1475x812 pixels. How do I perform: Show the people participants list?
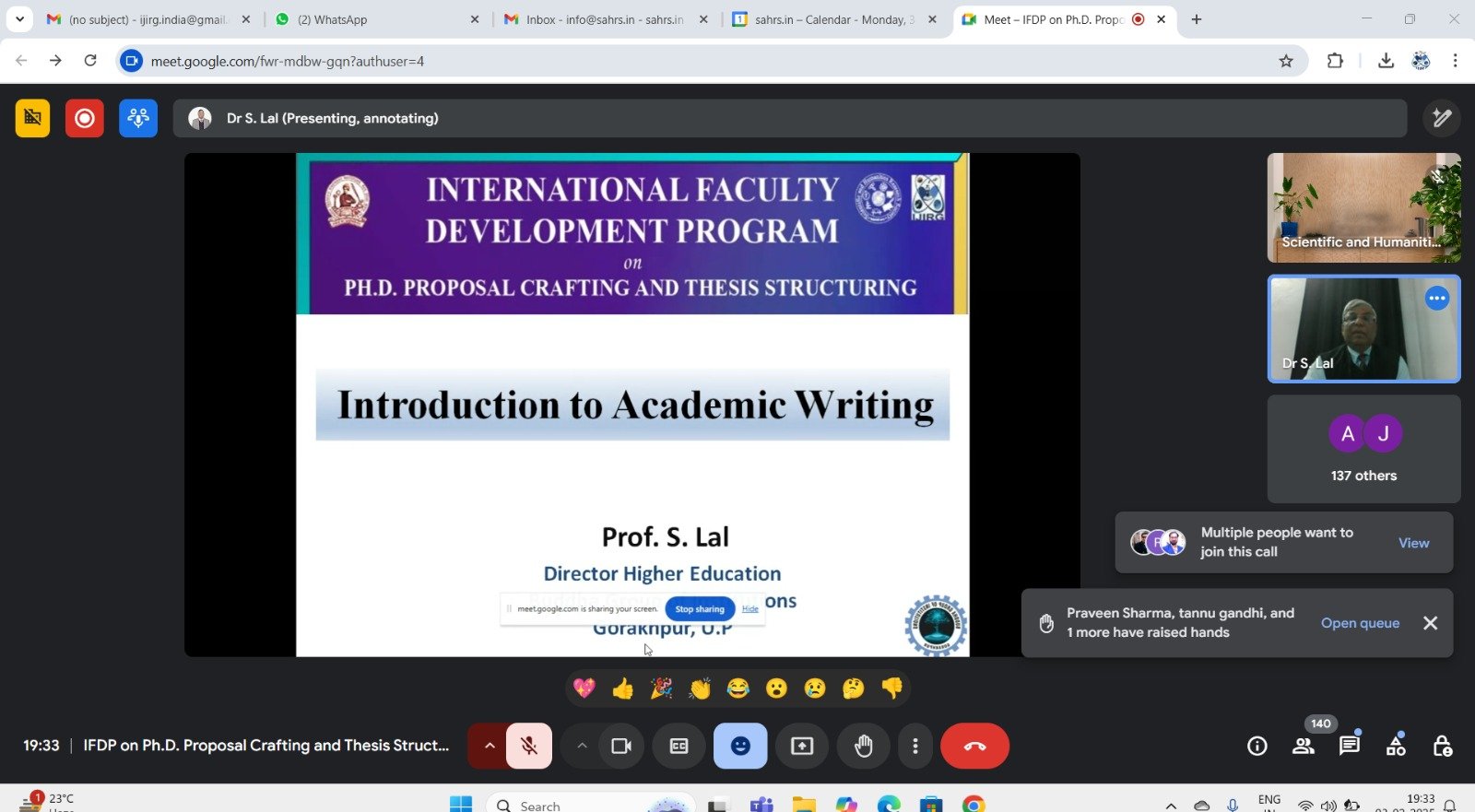coord(1304,746)
